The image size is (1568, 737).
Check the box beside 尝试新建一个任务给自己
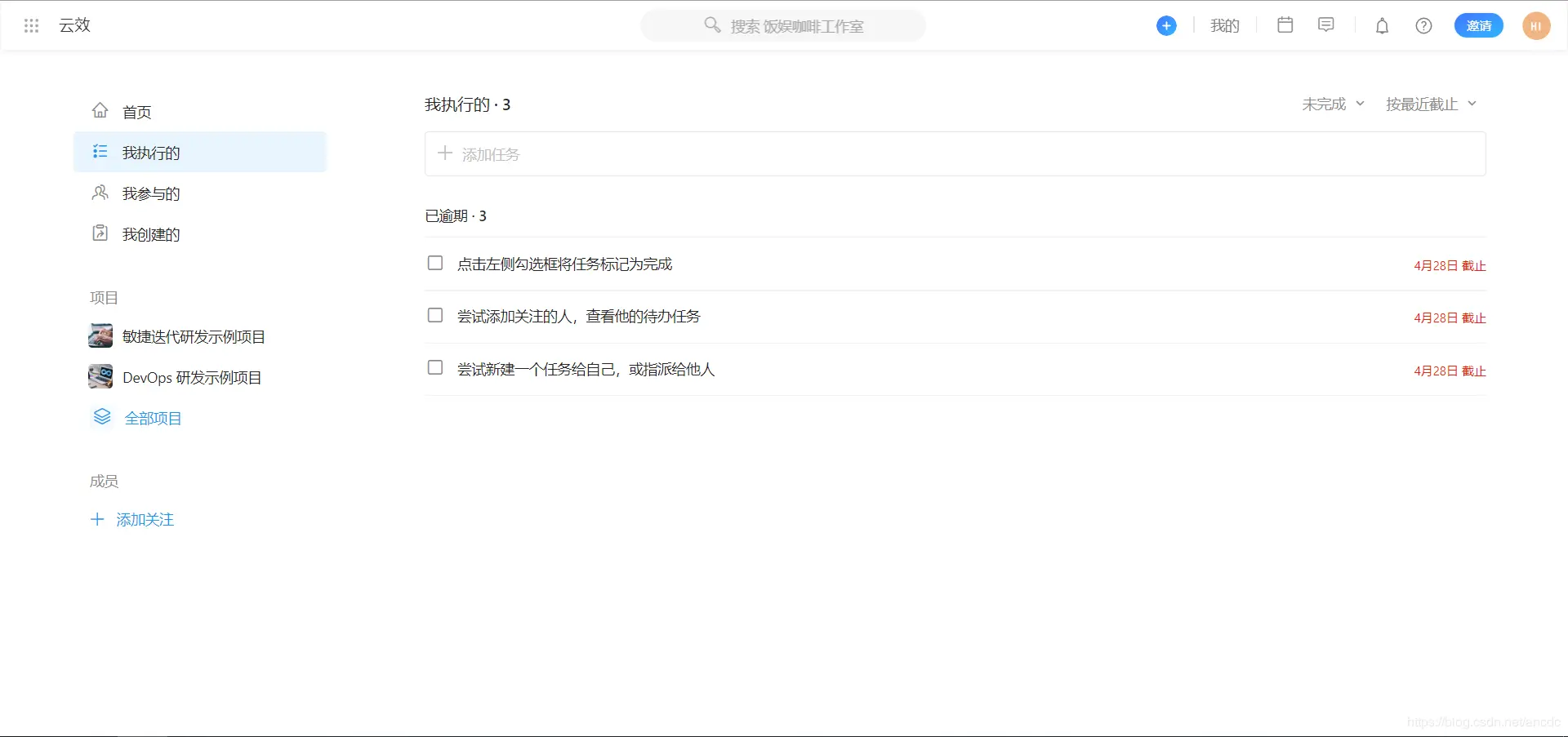(434, 367)
